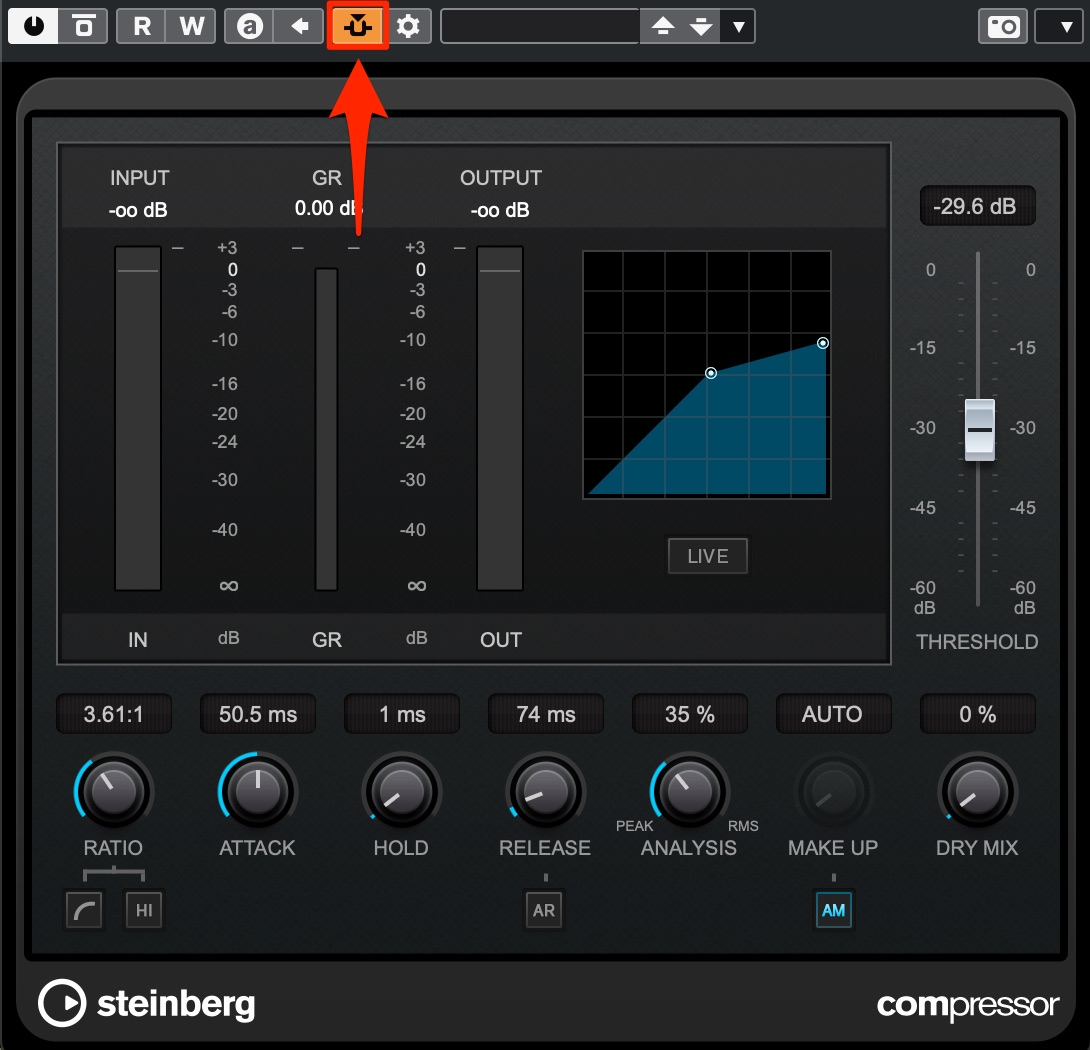Toggle the AR auto release button
This screenshot has height=1050, width=1090.
tap(544, 910)
